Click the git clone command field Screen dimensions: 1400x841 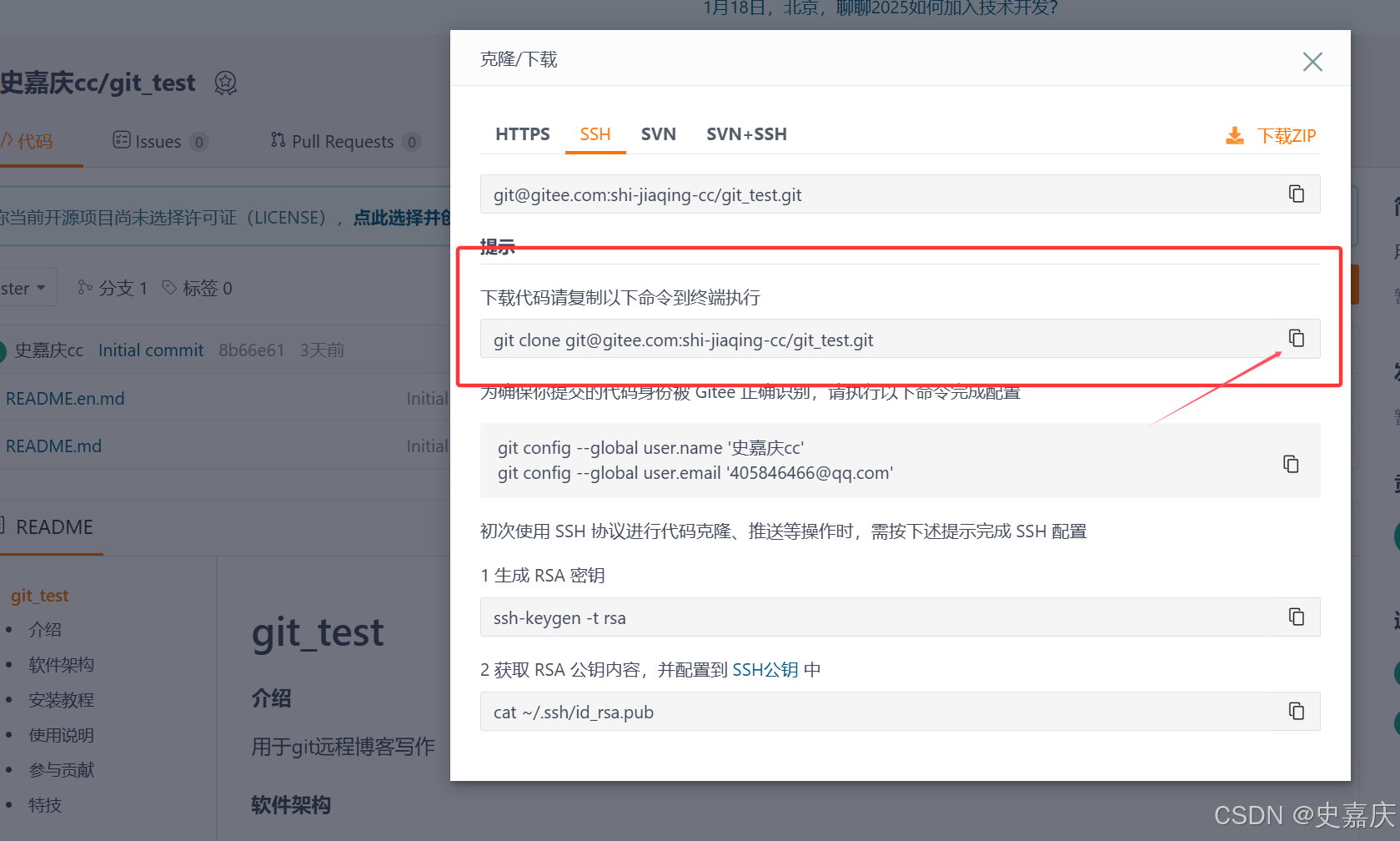[x=900, y=339]
